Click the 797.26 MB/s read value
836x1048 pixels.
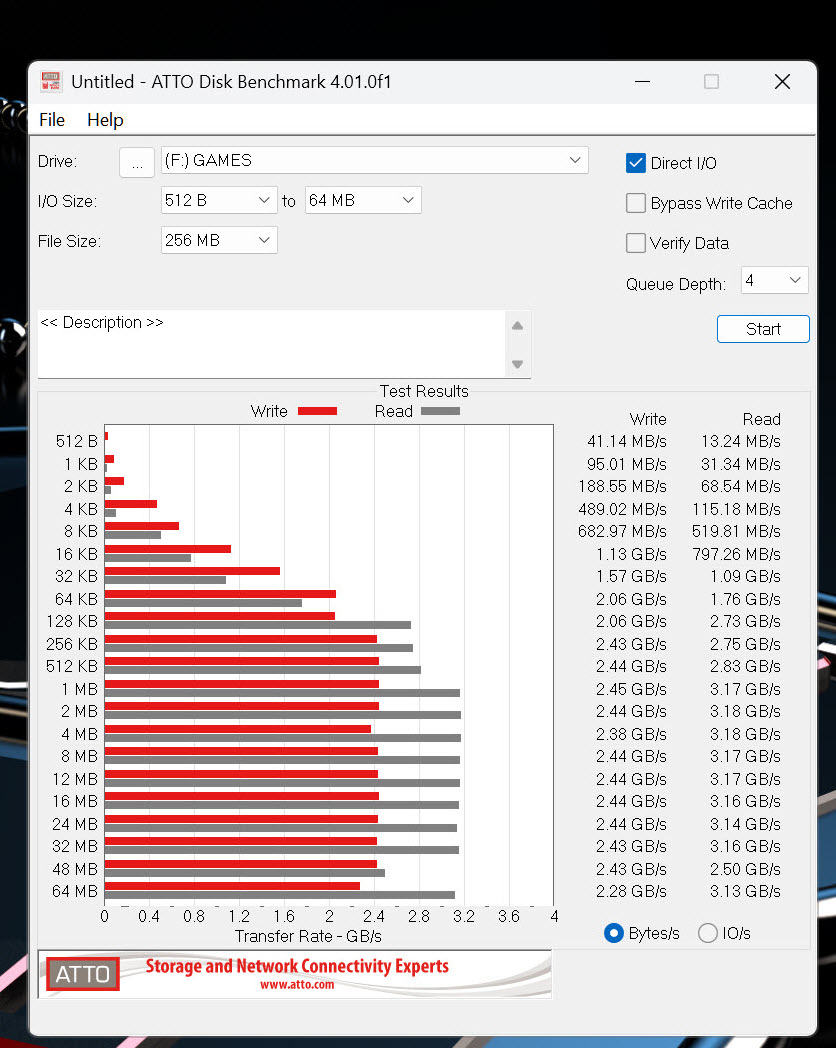tap(736, 554)
